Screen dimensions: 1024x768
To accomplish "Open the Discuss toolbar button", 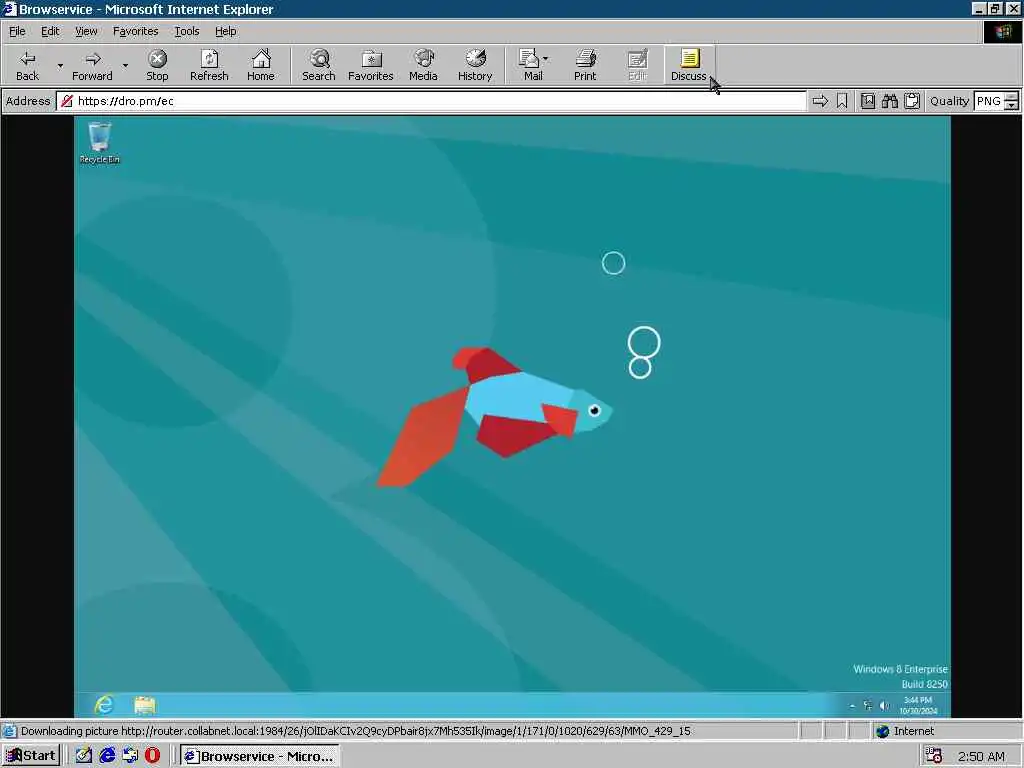I will coord(689,65).
